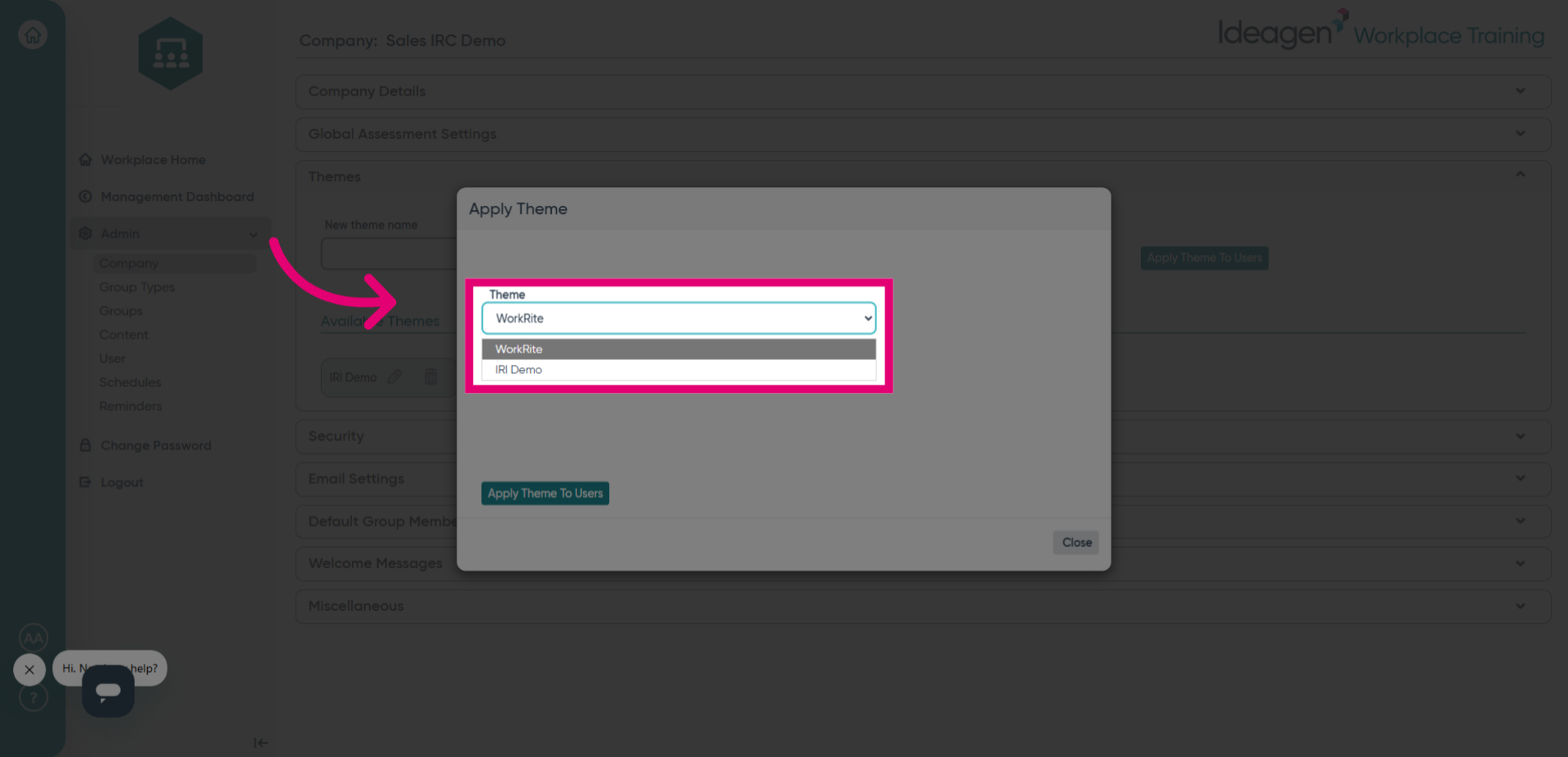This screenshot has height=757, width=1568.
Task: Edit the IRI Demo theme pencil icon
Action: pyautogui.click(x=395, y=376)
